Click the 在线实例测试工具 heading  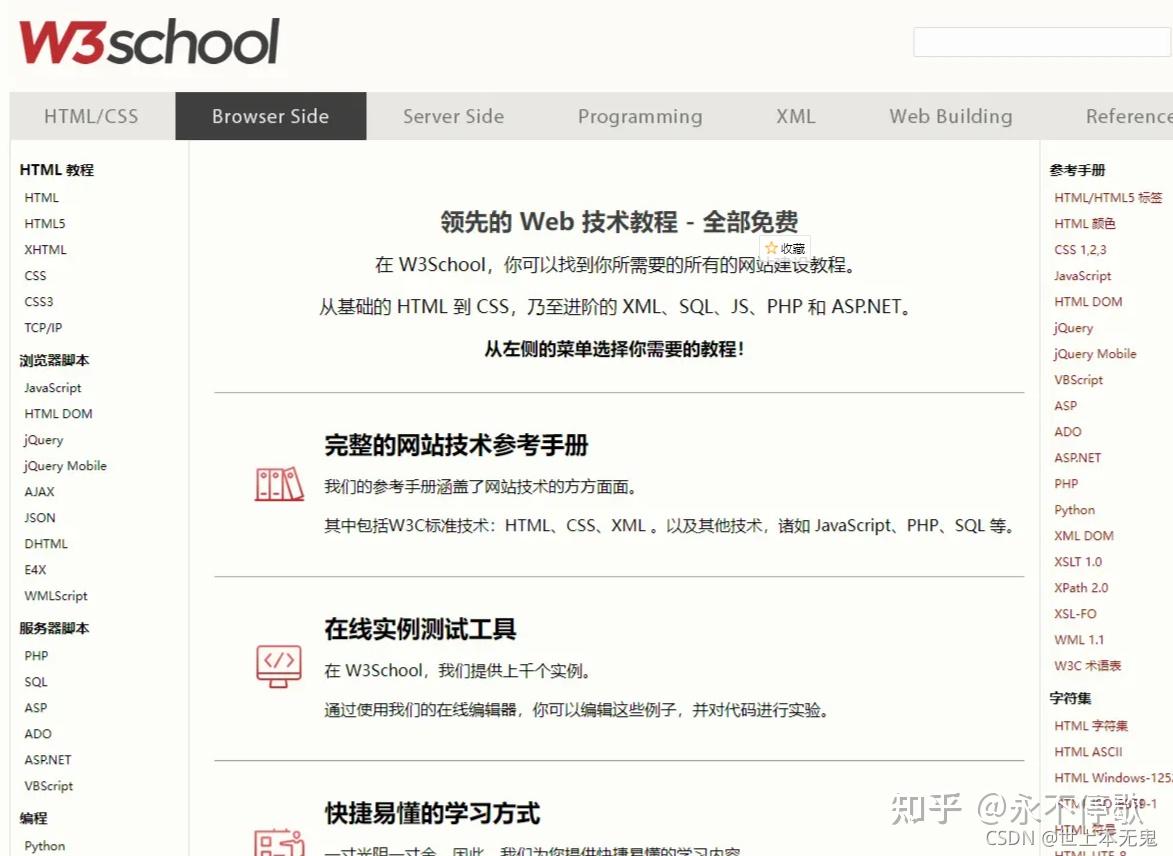tap(420, 629)
